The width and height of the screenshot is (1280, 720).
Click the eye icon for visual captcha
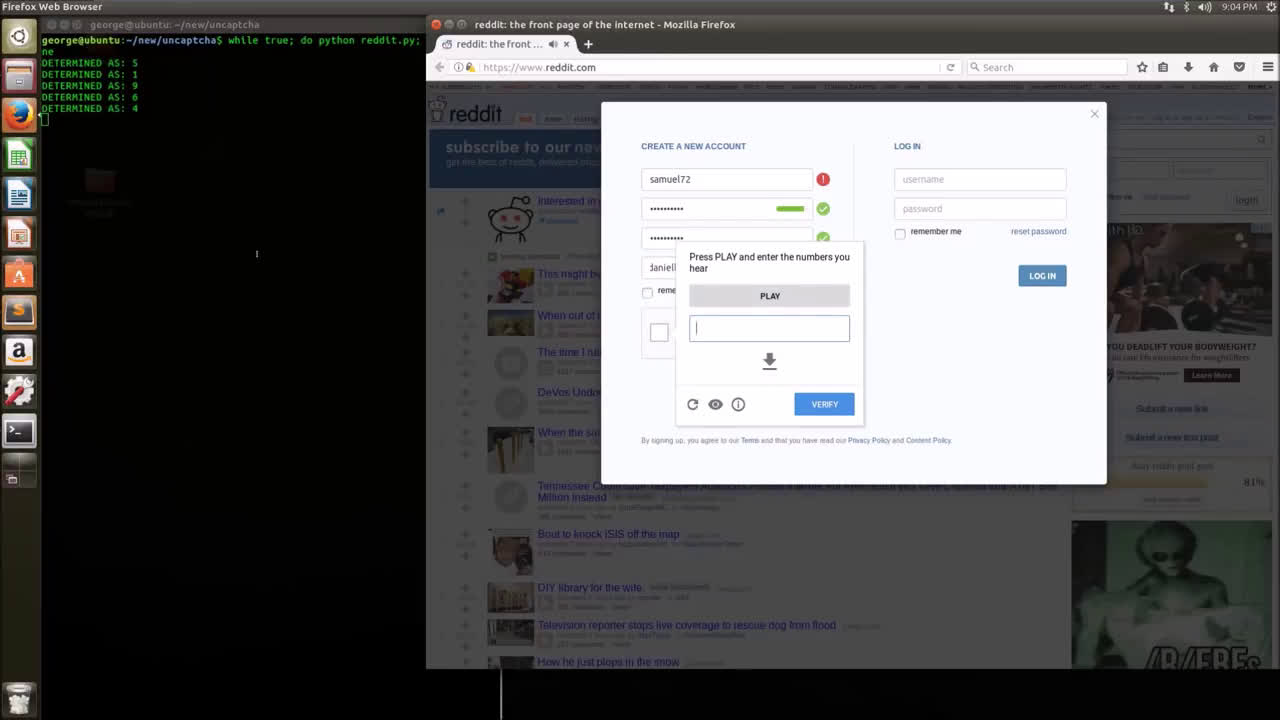(x=715, y=404)
